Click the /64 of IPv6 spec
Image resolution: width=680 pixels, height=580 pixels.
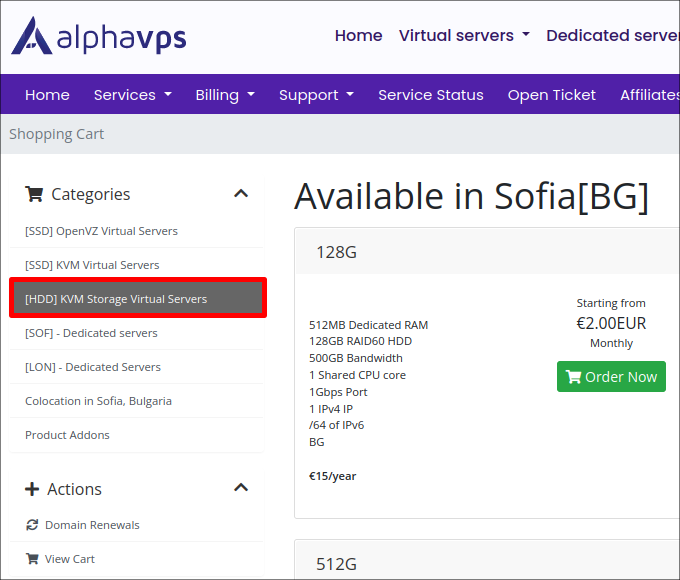tap(337, 425)
